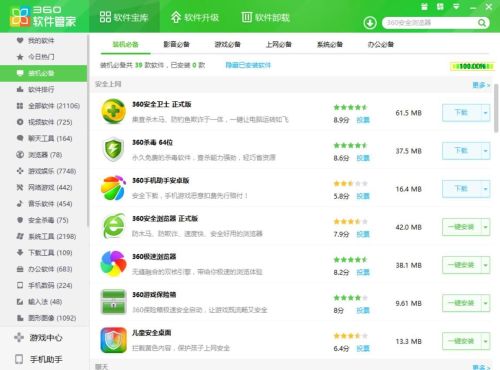
Task: Click 一键安装 for 360安全浏览器
Action: click(x=462, y=227)
